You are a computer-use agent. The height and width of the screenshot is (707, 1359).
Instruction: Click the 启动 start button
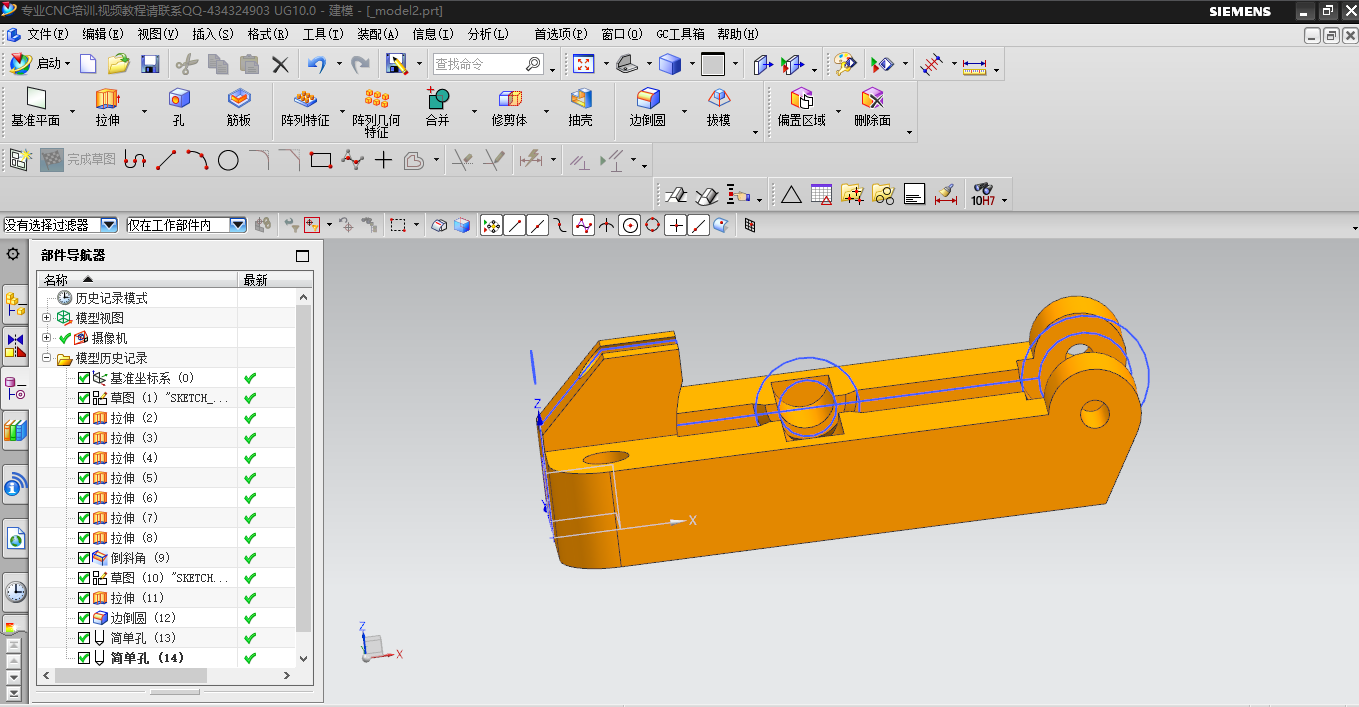[40, 65]
